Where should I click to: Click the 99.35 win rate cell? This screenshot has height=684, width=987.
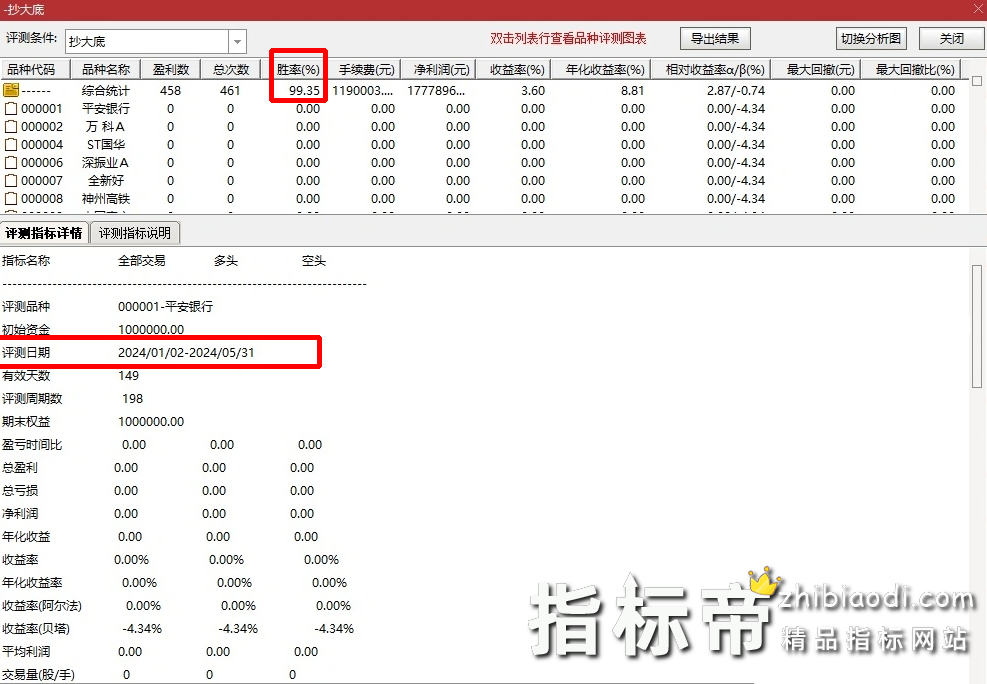point(305,91)
